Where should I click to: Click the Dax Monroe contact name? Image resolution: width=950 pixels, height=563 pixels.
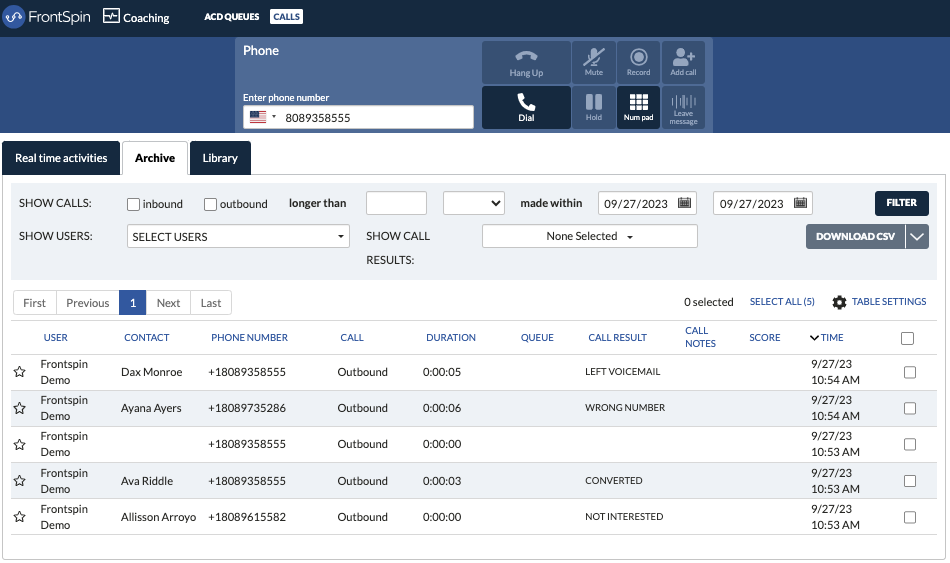pyautogui.click(x=151, y=372)
